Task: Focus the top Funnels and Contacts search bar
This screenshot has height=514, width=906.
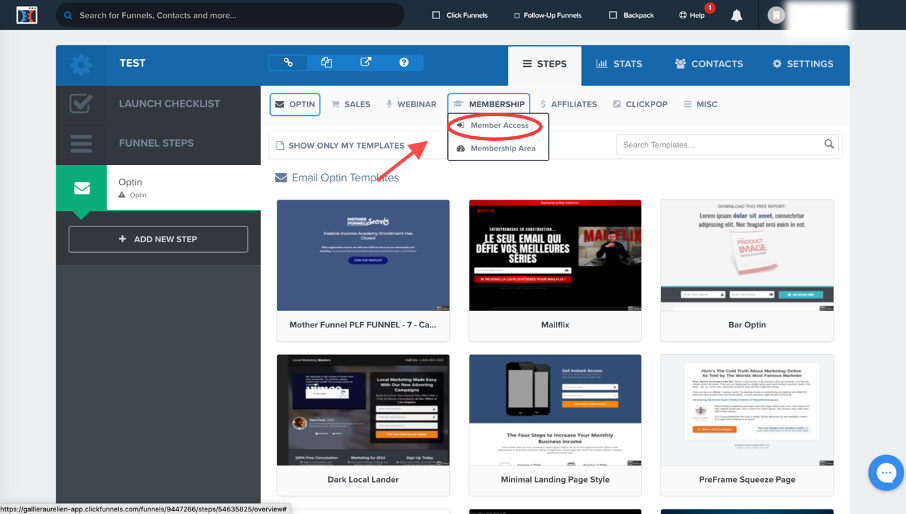Action: pyautogui.click(x=230, y=16)
